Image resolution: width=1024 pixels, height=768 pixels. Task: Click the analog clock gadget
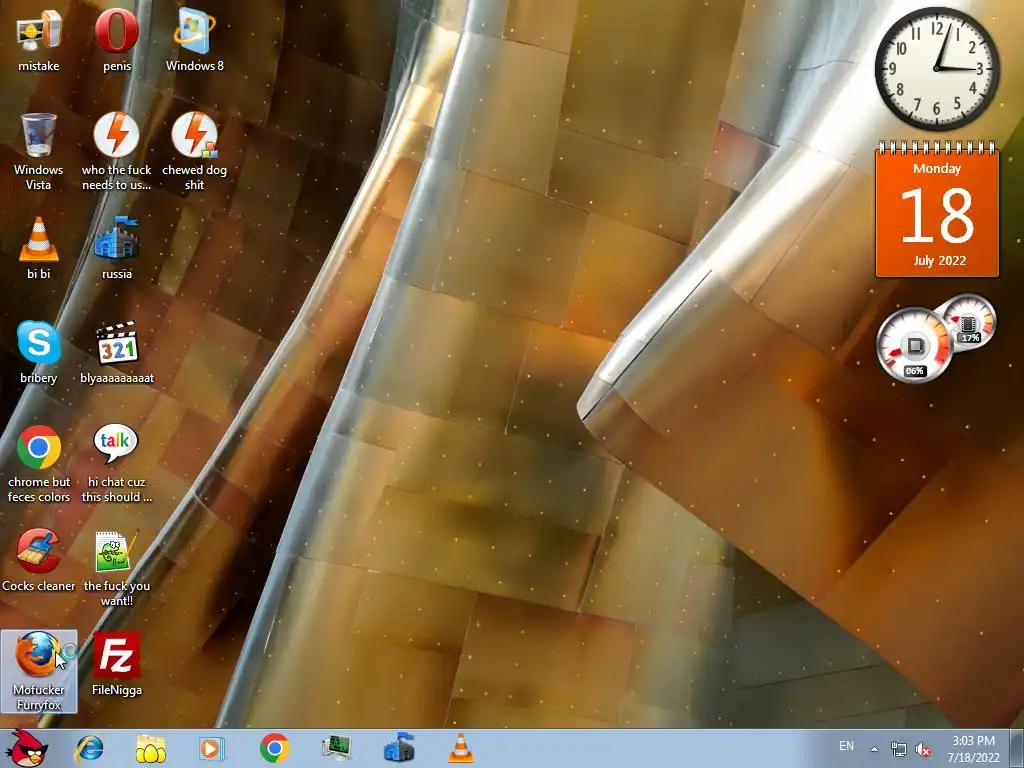[937, 69]
